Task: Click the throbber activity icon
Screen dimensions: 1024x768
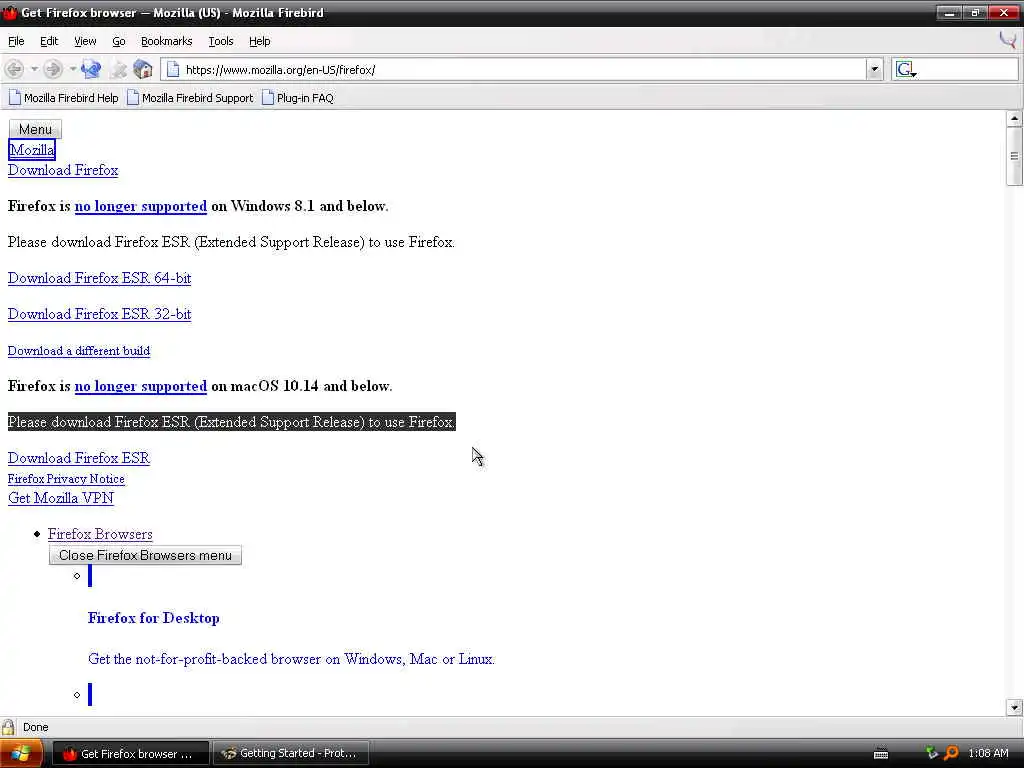Action: (1008, 40)
